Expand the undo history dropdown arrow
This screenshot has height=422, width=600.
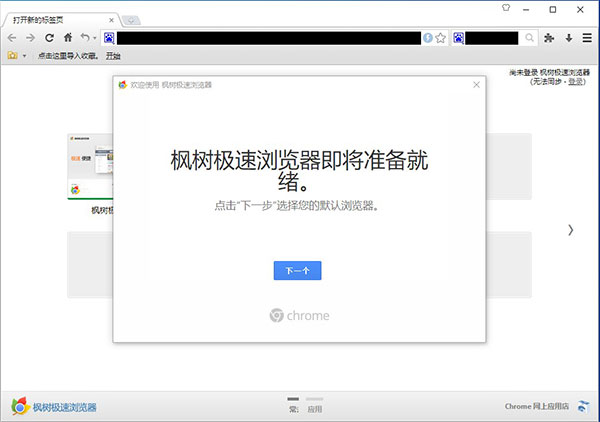95,39
